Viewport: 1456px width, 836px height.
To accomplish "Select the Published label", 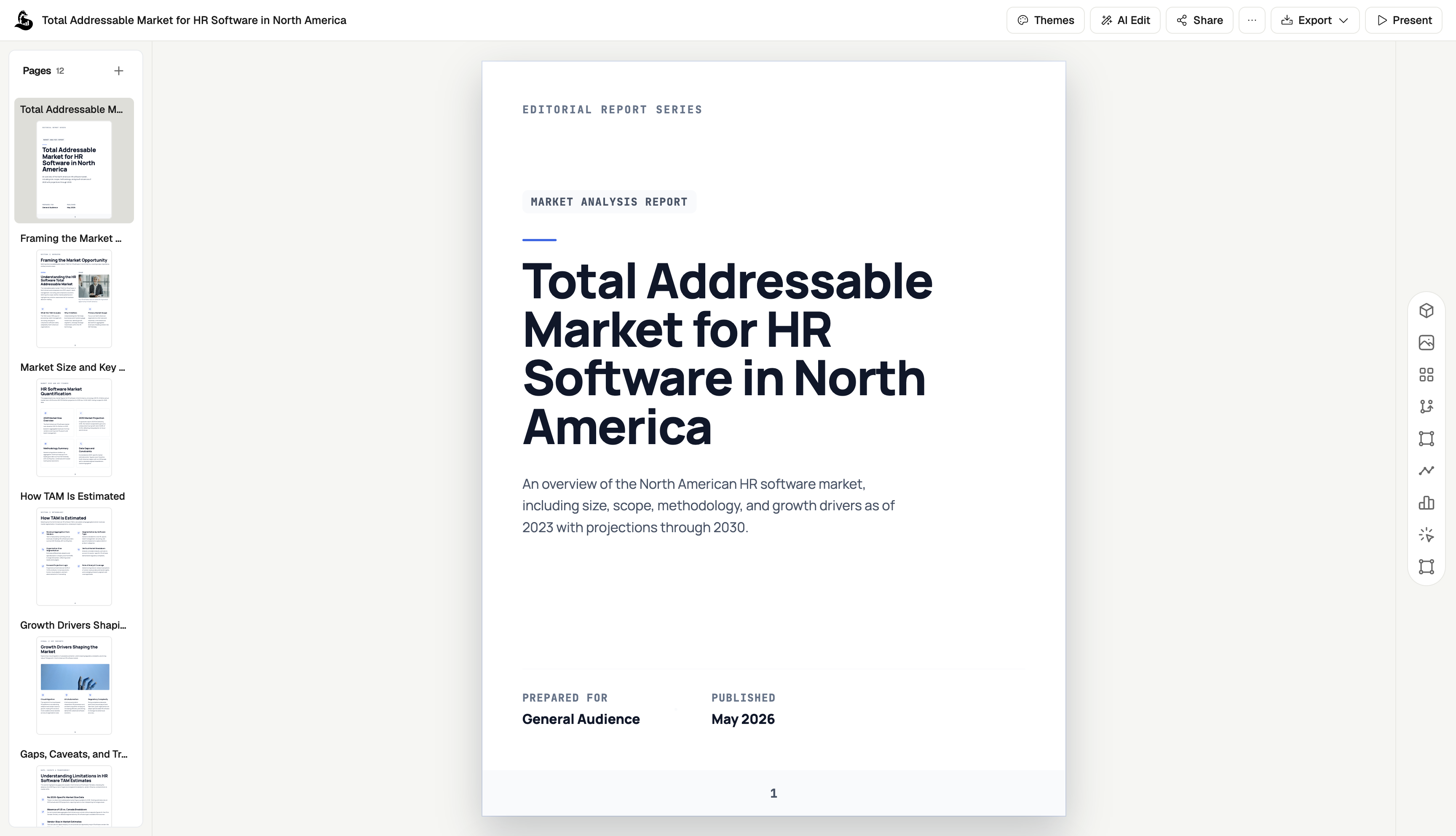I will 743,698.
